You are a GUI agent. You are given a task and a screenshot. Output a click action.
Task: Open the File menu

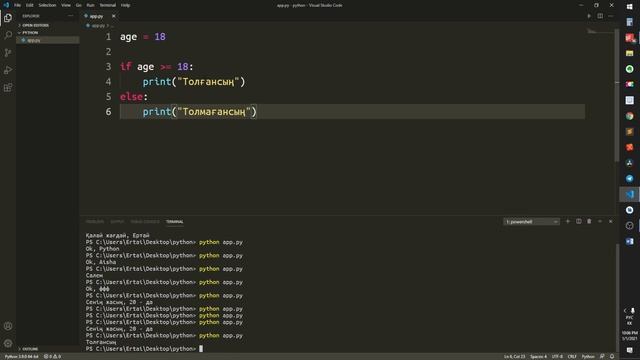[18, 5]
